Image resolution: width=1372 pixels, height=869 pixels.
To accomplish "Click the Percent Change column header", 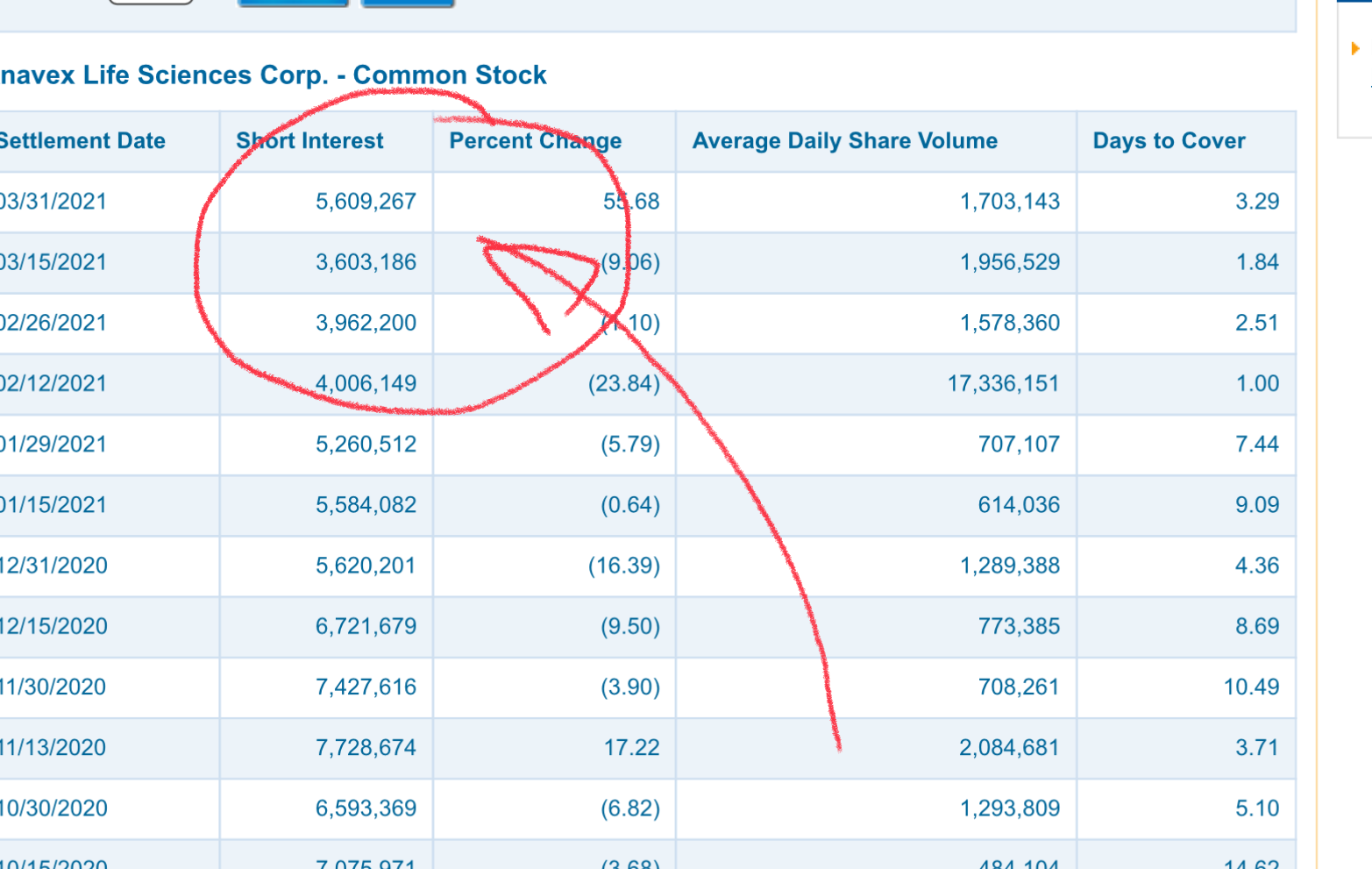I will (535, 140).
